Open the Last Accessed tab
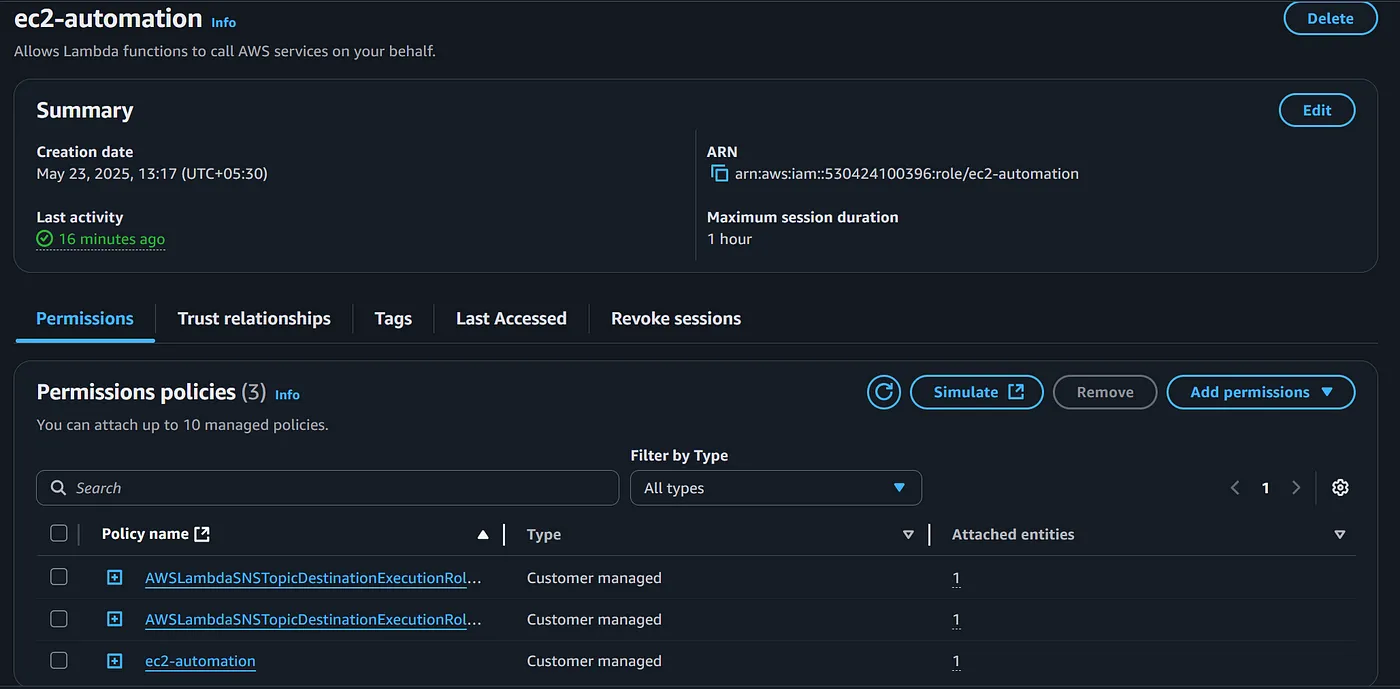Screen dimensions: 1400x689 (x=511, y=319)
